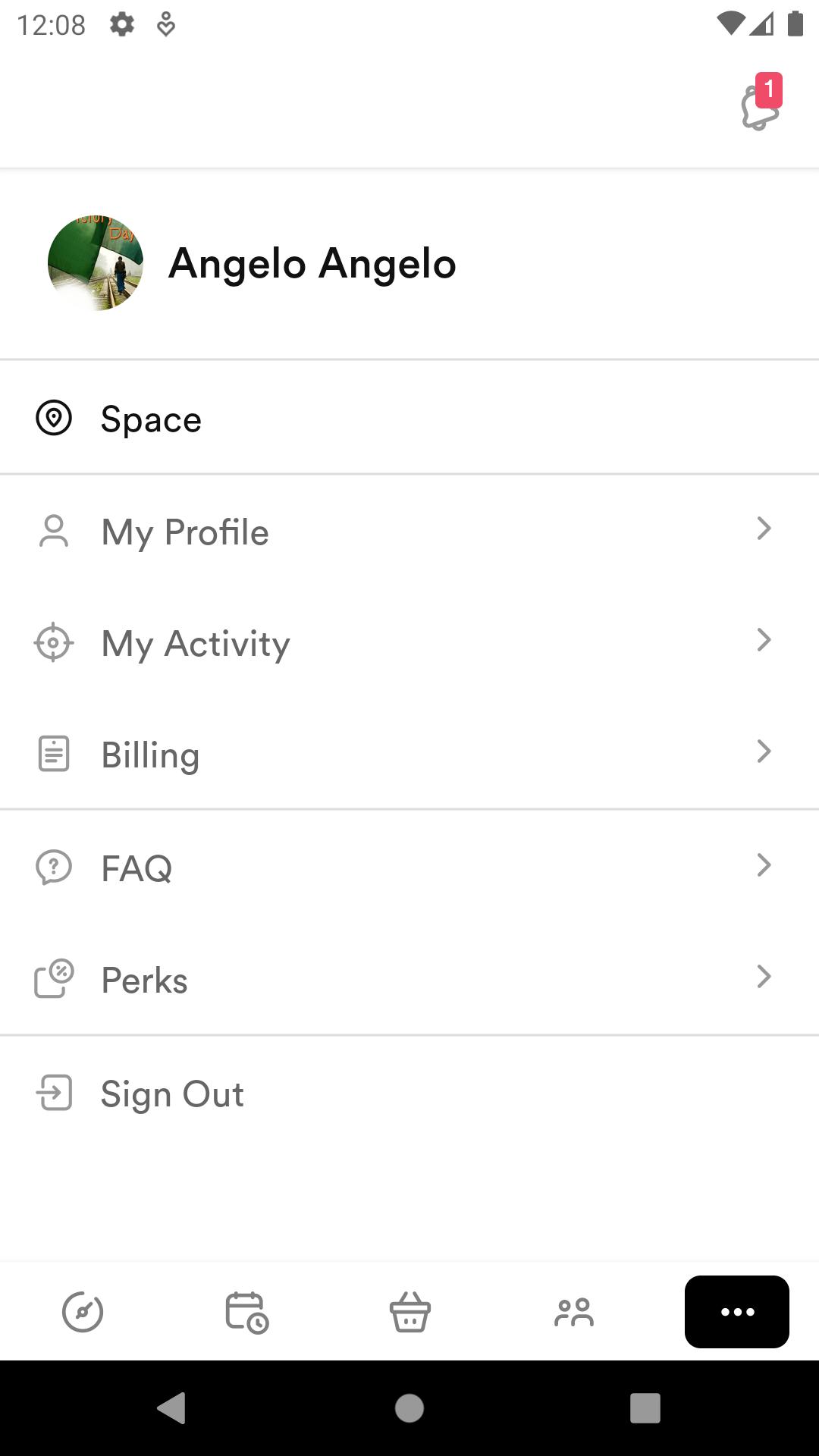Open the Billing menu entry
This screenshot has width=819, height=1456.
pyautogui.click(x=409, y=754)
